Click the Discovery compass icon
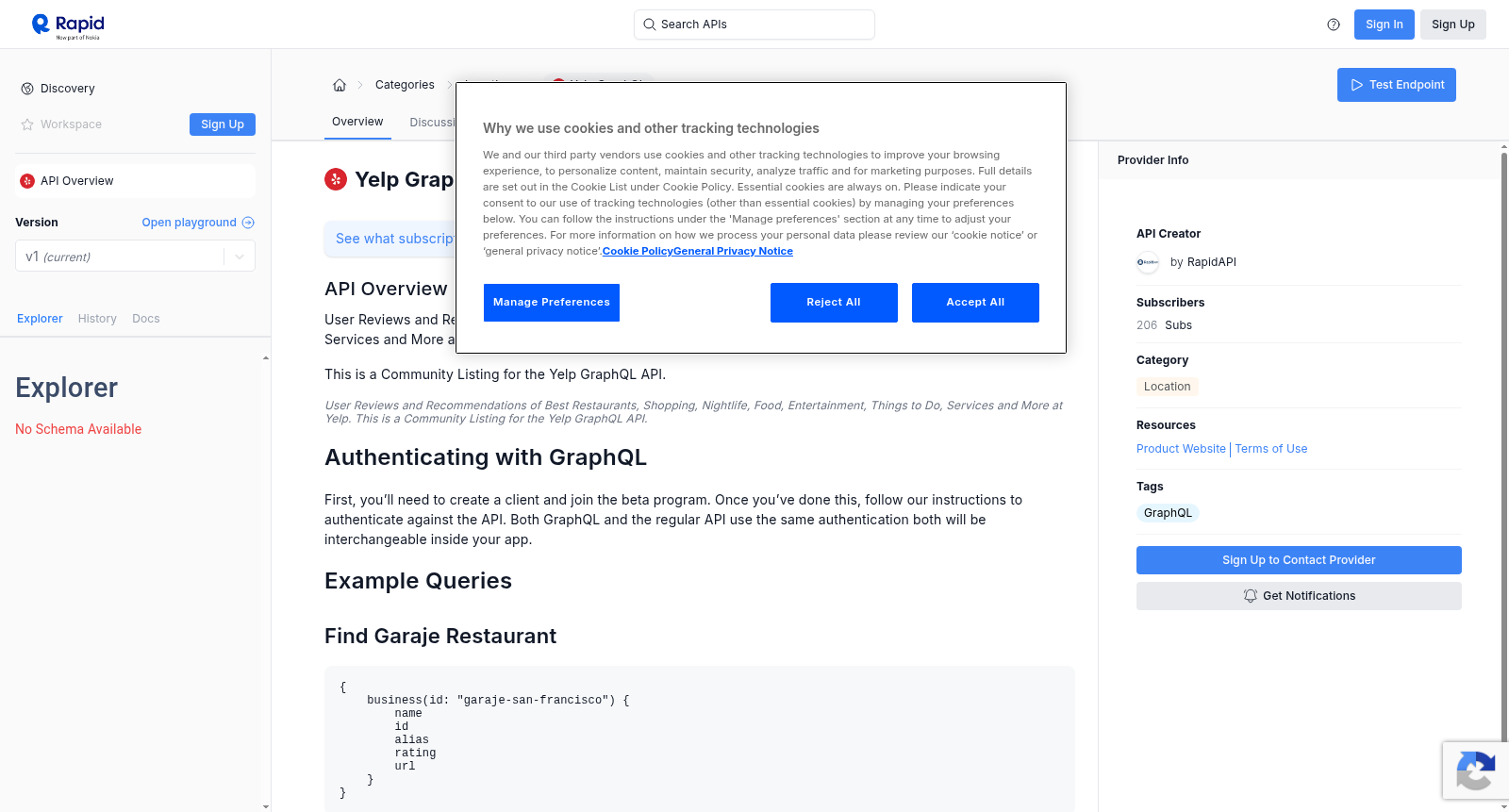The image size is (1509, 812). (27, 89)
